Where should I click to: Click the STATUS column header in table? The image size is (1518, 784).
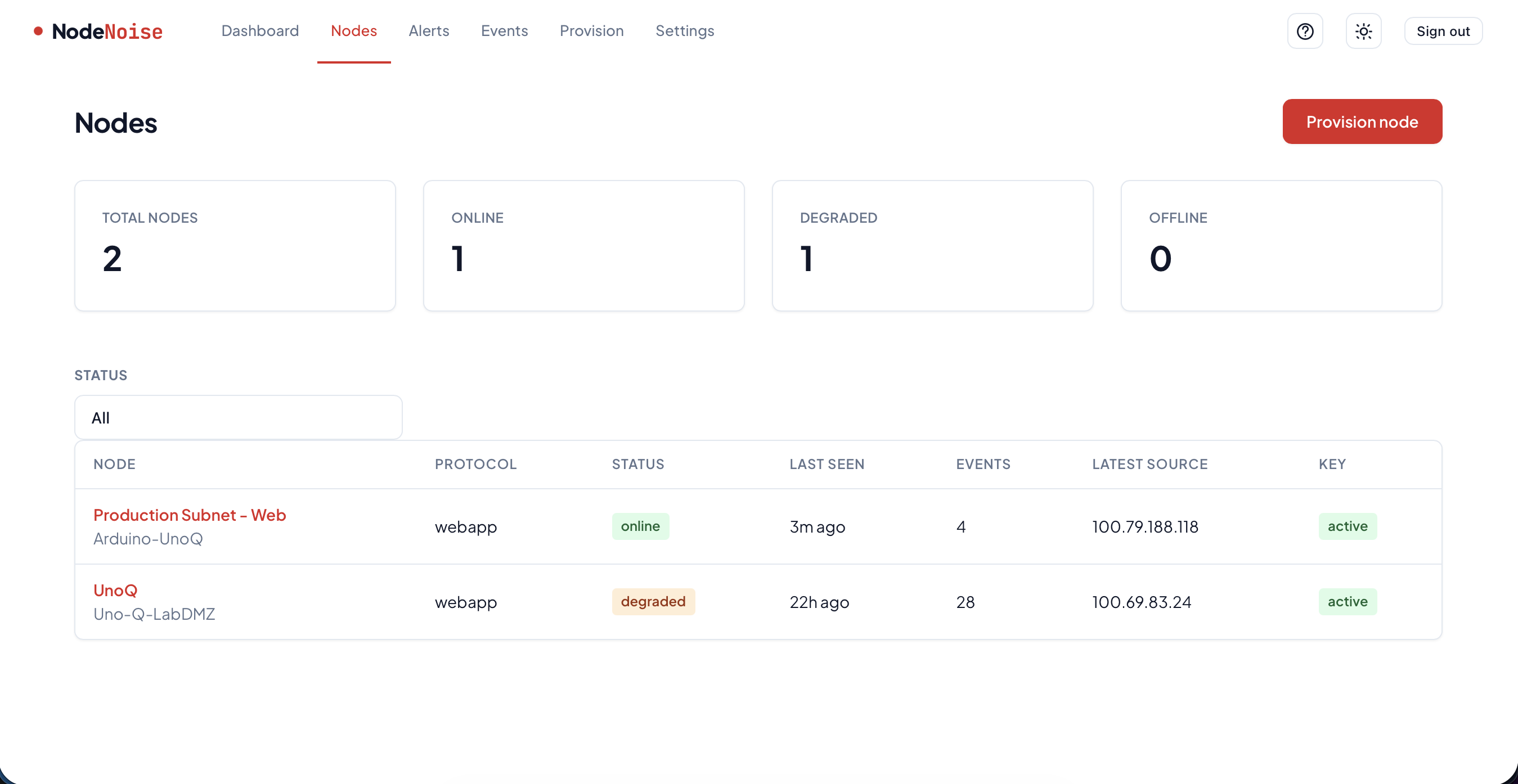point(637,464)
